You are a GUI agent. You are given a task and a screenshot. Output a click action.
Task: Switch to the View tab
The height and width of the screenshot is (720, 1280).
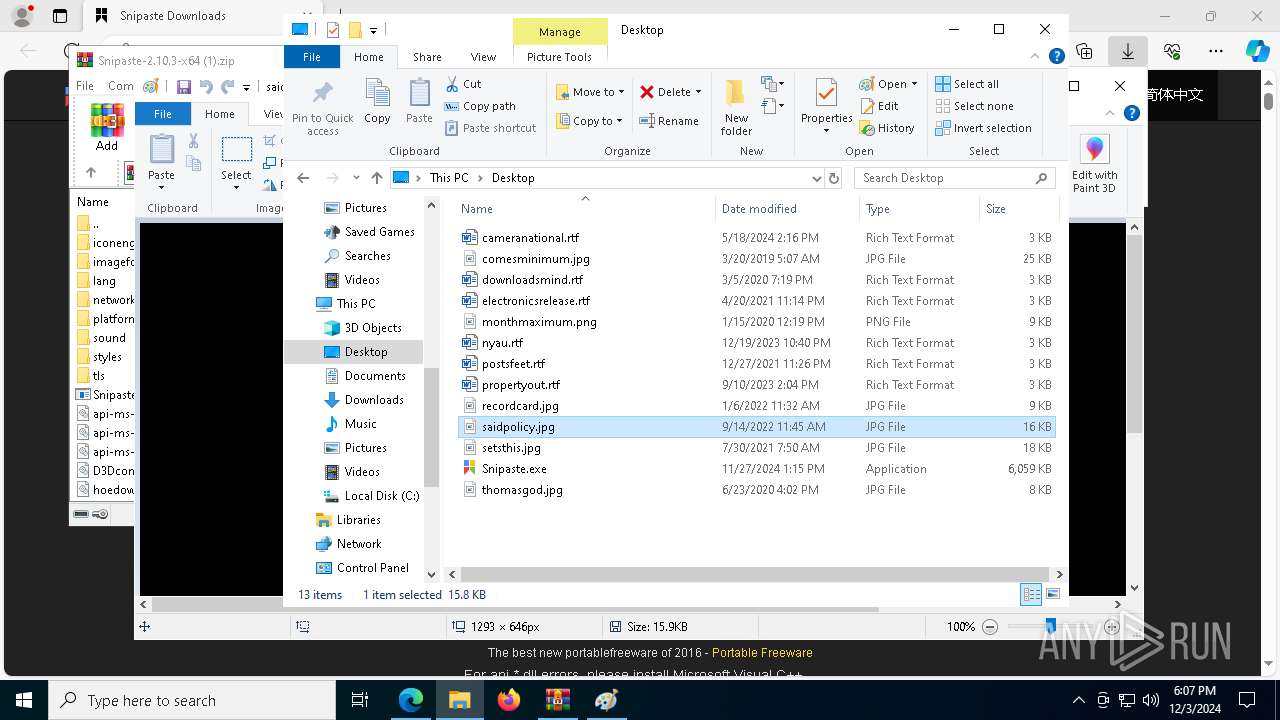[483, 57]
